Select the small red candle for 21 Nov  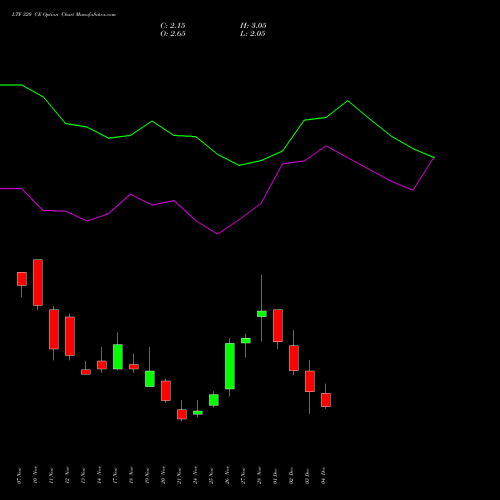pyautogui.click(x=182, y=414)
